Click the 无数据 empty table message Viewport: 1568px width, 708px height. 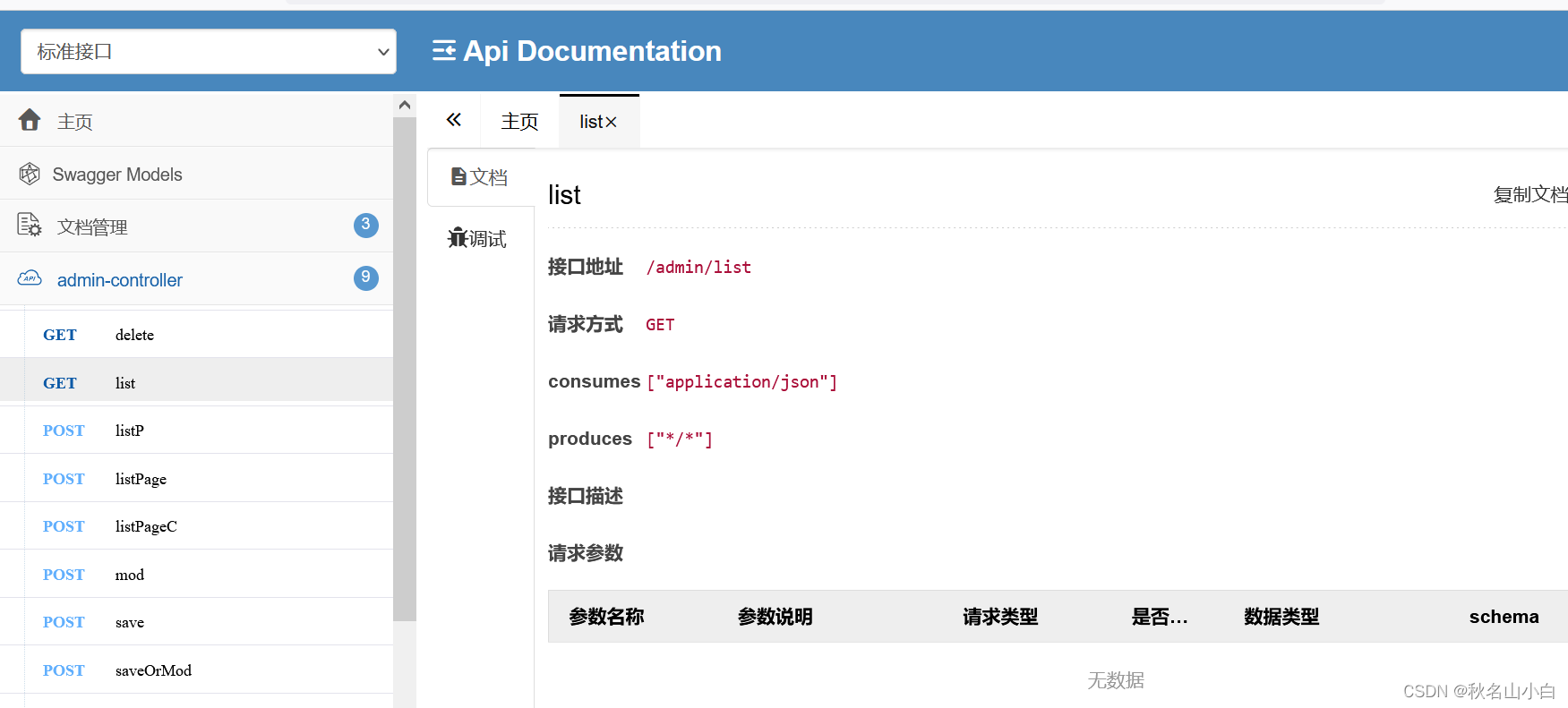pos(1116,680)
